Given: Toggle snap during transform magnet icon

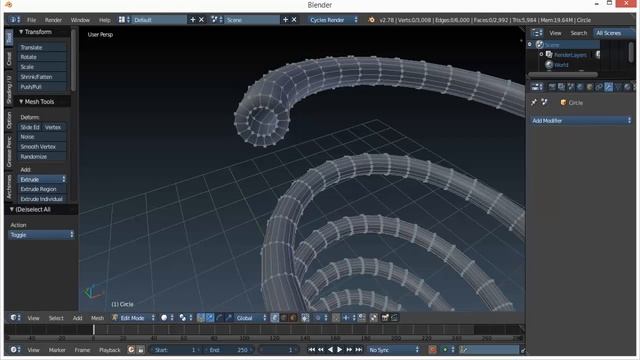Looking at the screenshot, I should 336,318.
